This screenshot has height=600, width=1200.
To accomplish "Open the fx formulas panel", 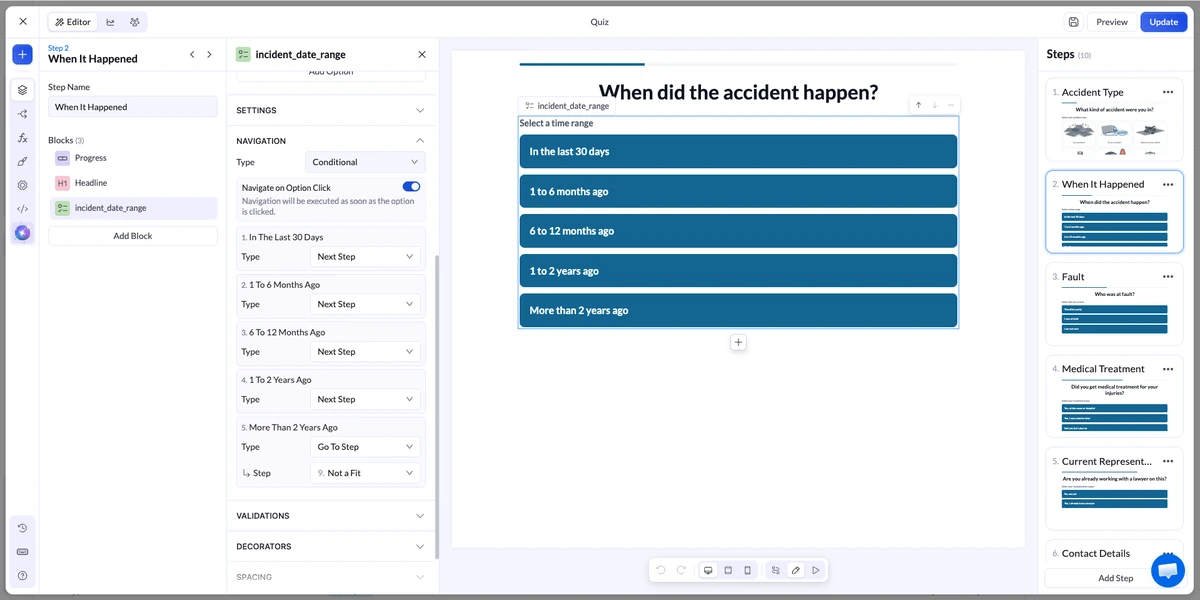I will (x=22, y=137).
